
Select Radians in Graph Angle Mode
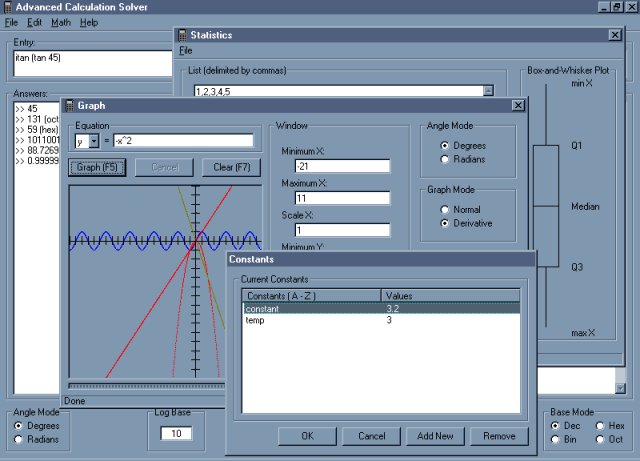[x=445, y=160]
